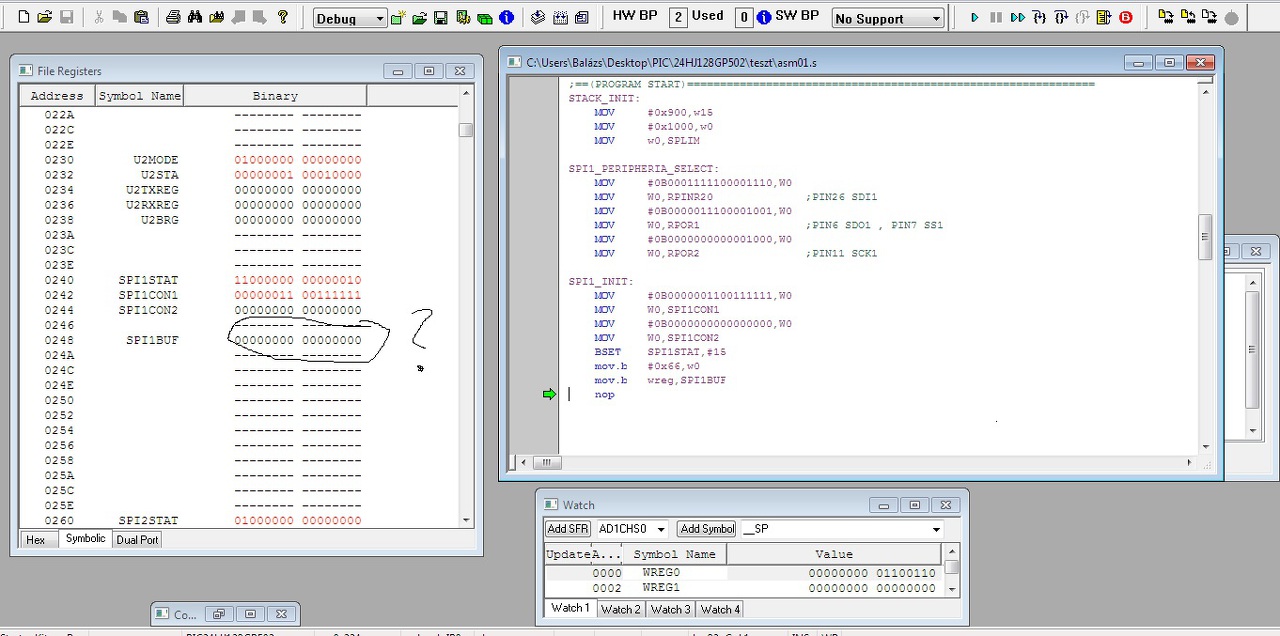Screen dimensions: 1280x636
Task: Click the Add Symbol button
Action: [706, 529]
